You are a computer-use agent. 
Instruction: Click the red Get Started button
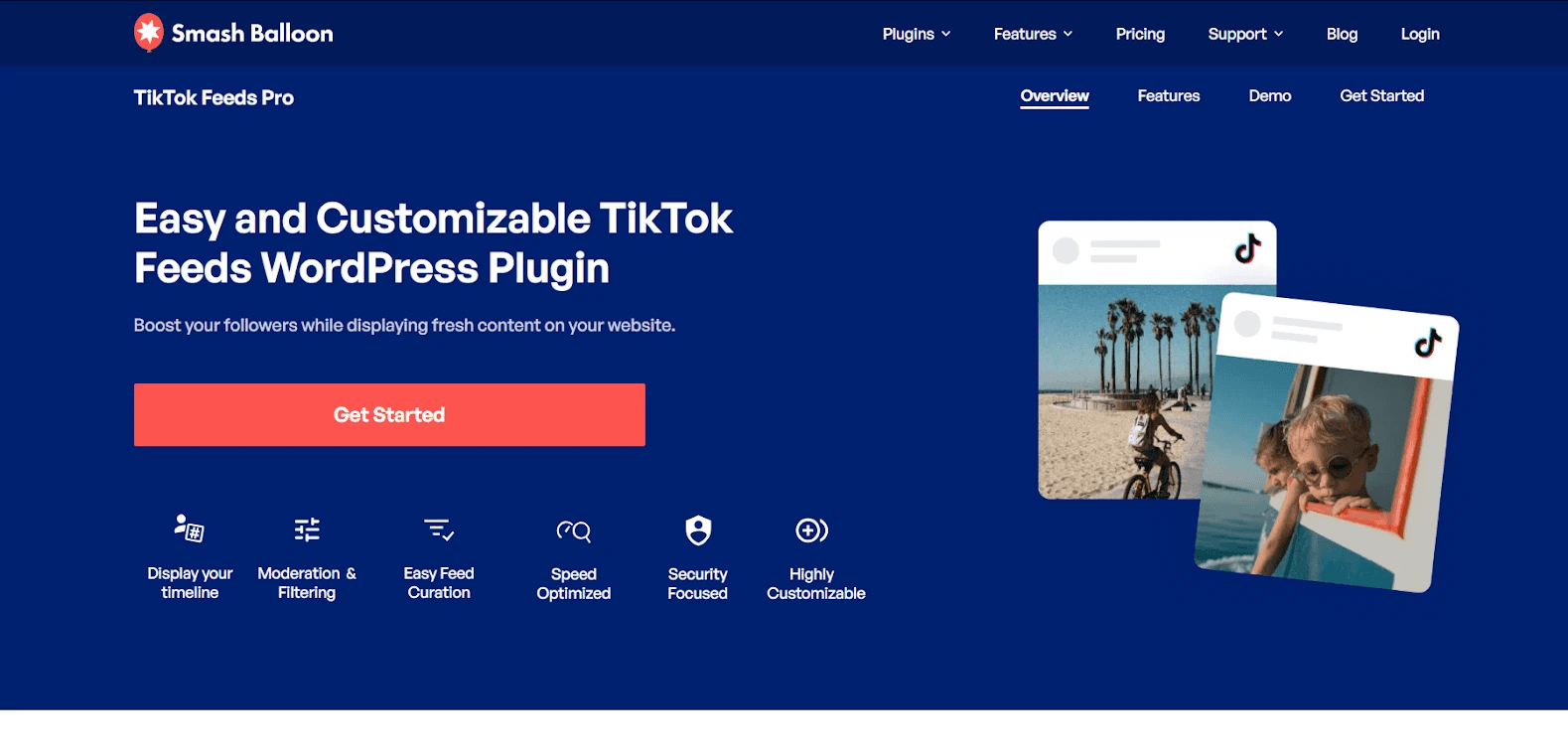(389, 414)
